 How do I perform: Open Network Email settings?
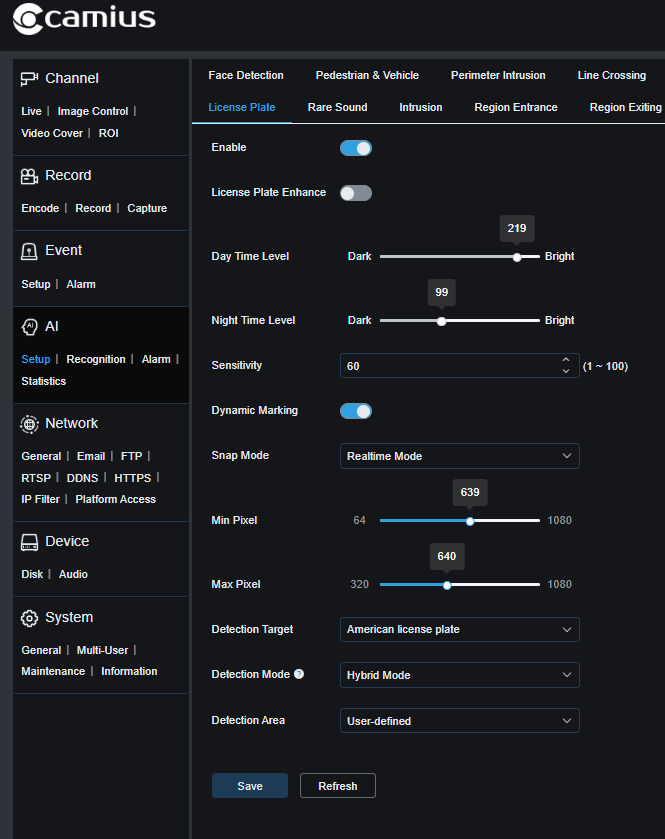click(x=91, y=456)
